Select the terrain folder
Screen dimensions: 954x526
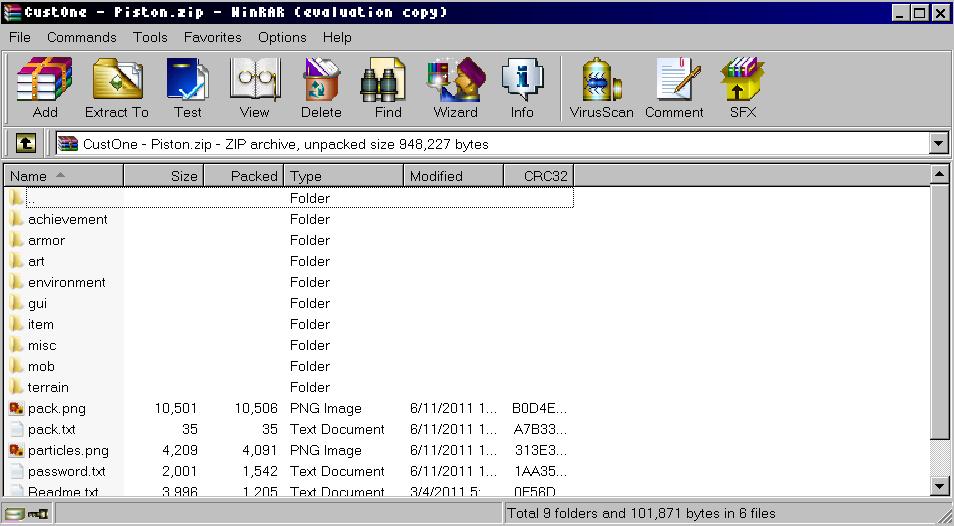coord(48,387)
